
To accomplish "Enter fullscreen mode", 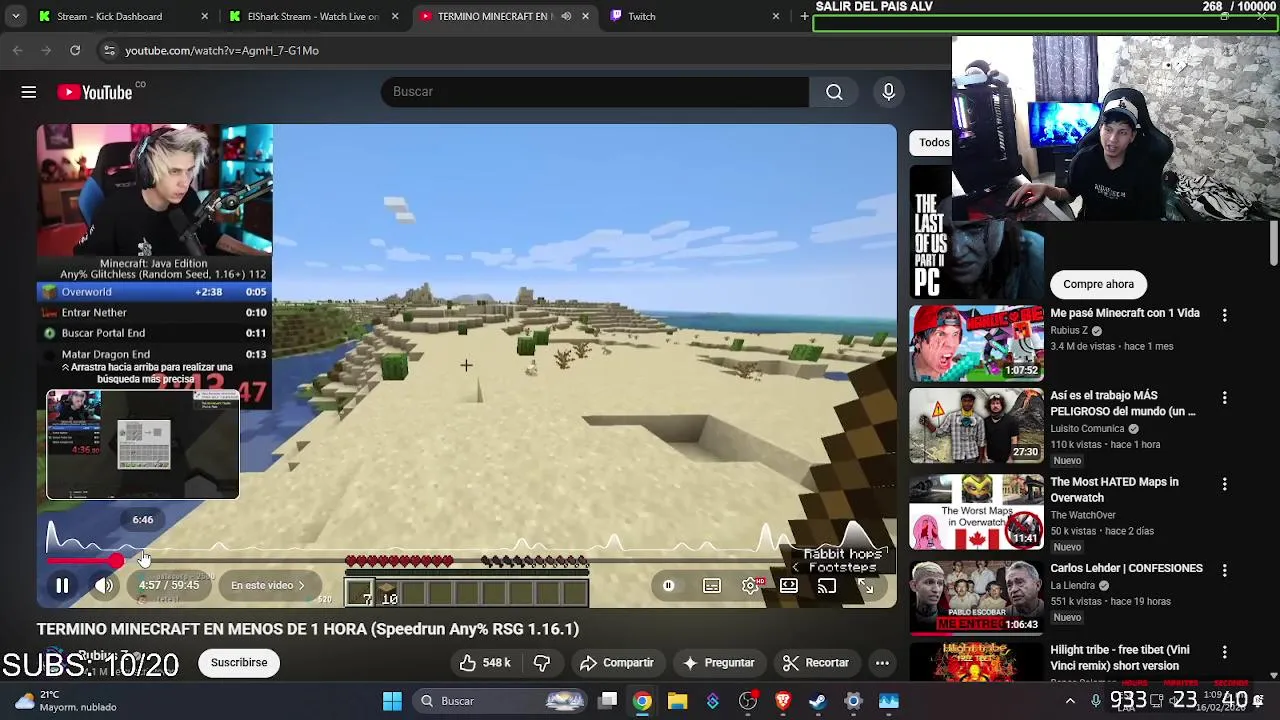I will tap(866, 586).
